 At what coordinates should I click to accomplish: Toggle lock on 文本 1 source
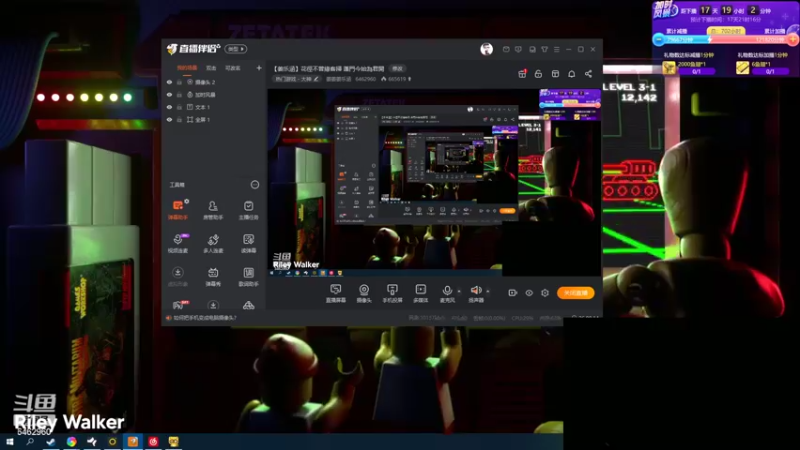[x=179, y=107]
